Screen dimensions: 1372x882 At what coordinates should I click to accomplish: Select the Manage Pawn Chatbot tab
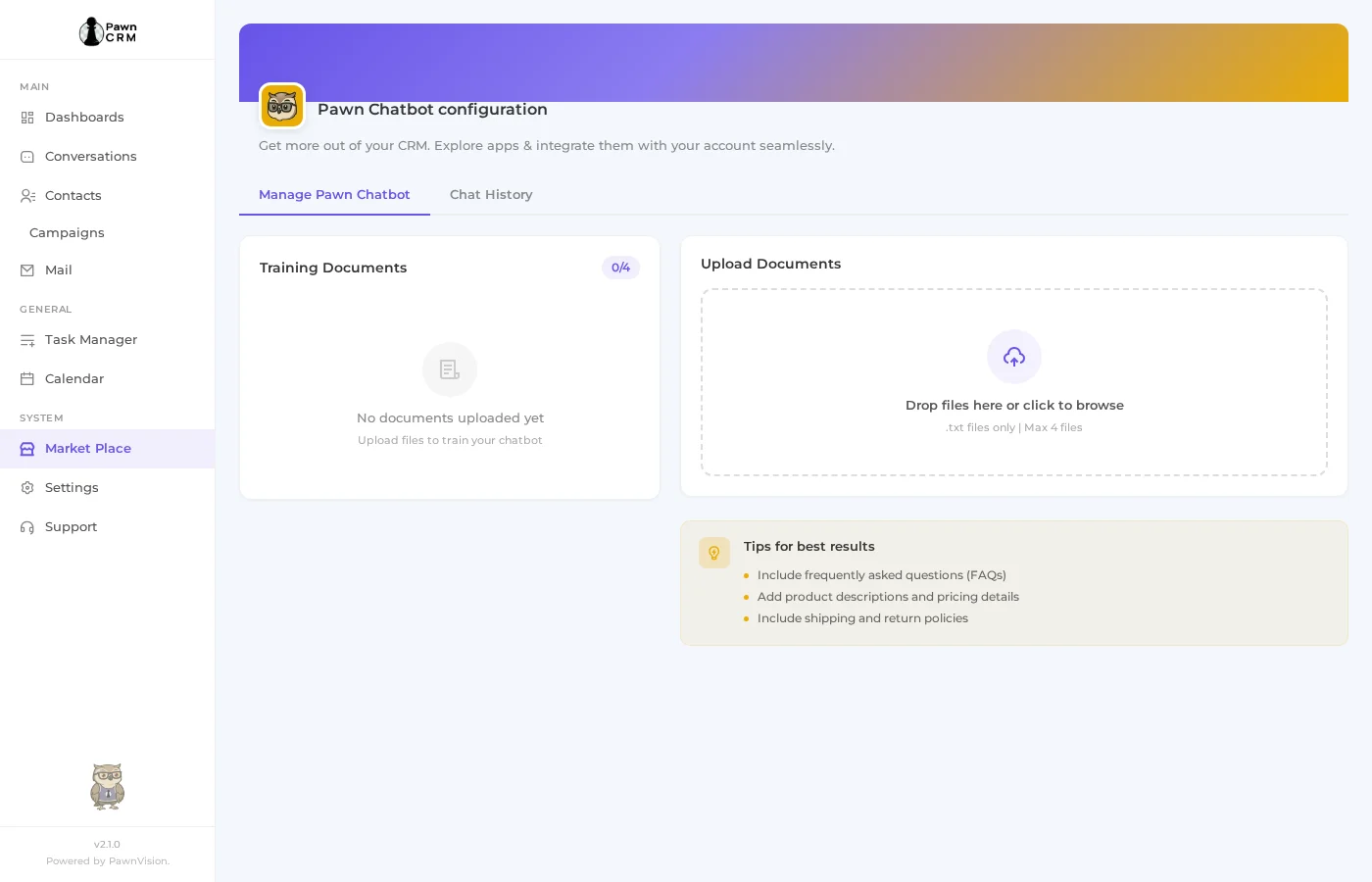point(334,195)
